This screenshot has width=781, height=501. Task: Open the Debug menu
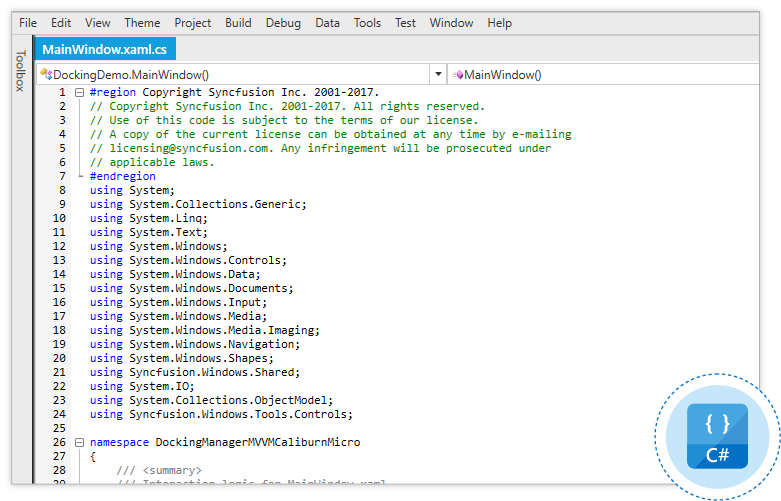pos(283,23)
